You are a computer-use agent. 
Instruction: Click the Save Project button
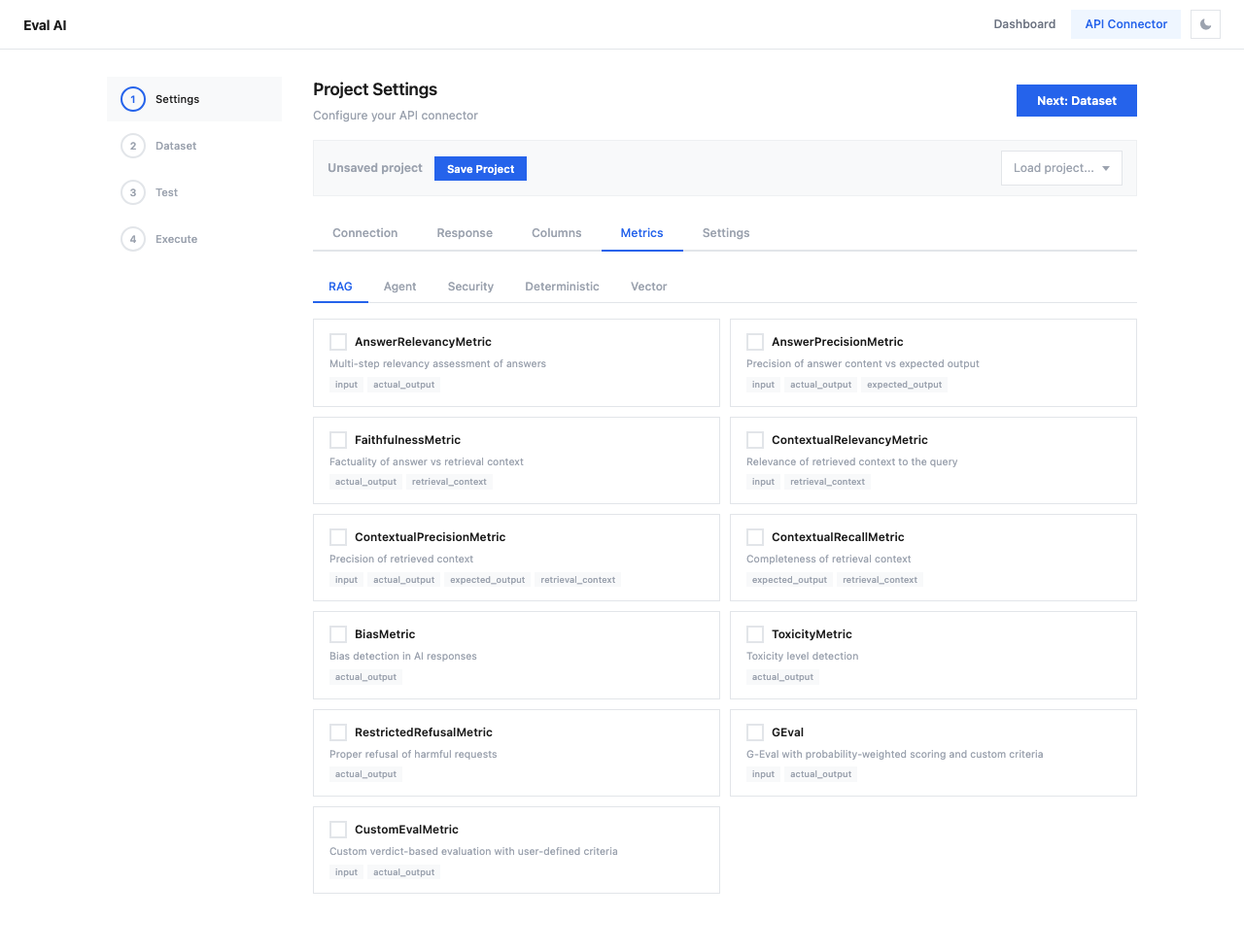(x=480, y=168)
